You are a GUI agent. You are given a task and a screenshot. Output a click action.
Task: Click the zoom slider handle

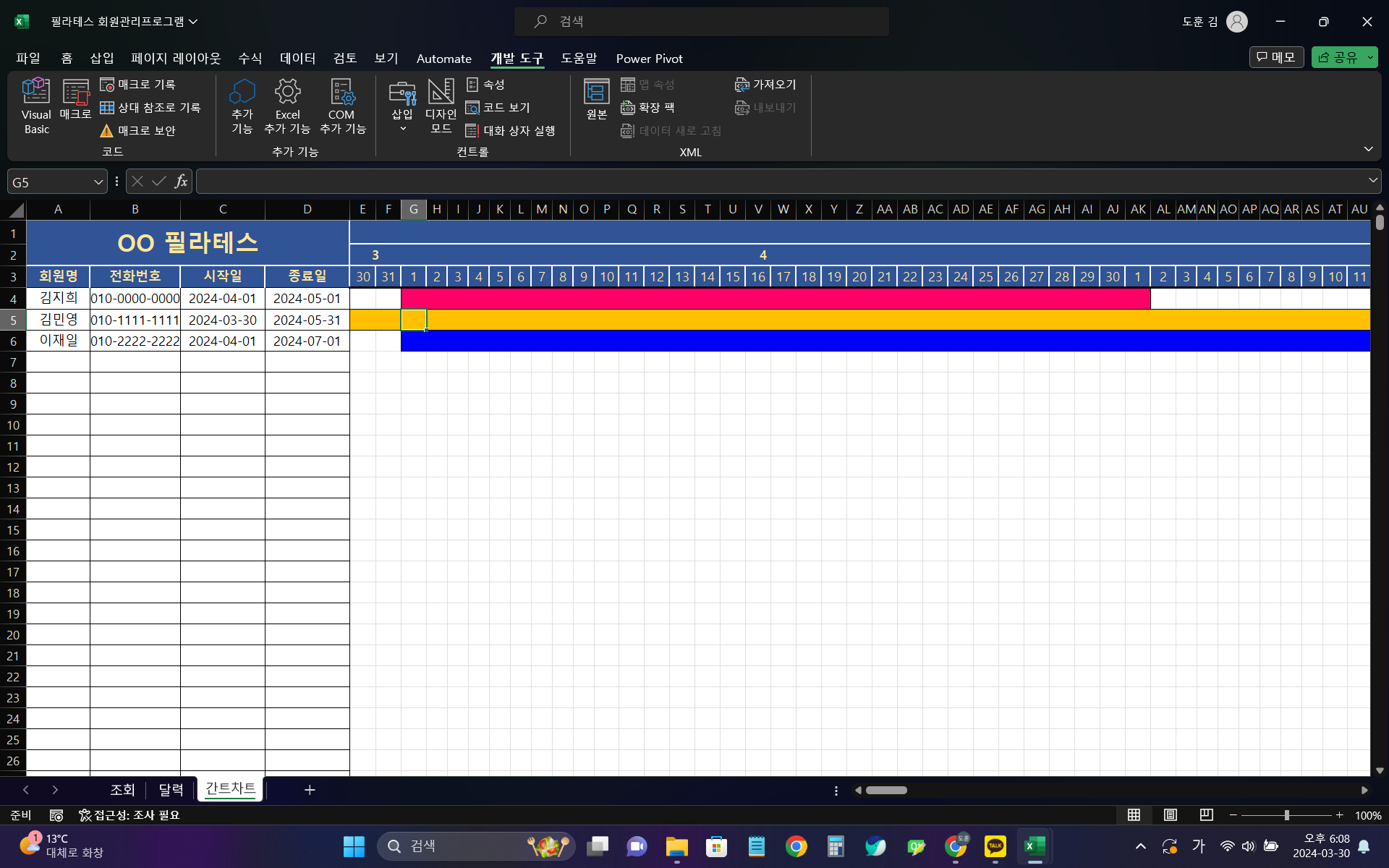coord(1286,815)
